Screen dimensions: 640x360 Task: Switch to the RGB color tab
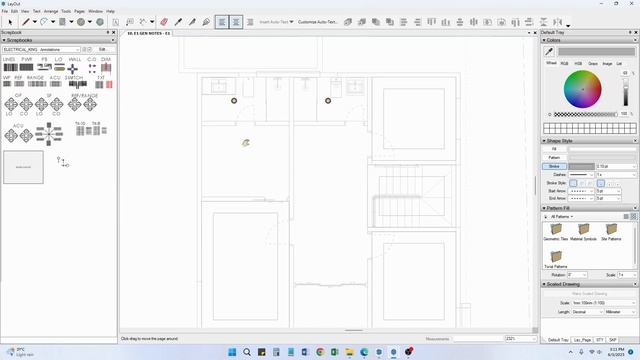pyautogui.click(x=564, y=64)
